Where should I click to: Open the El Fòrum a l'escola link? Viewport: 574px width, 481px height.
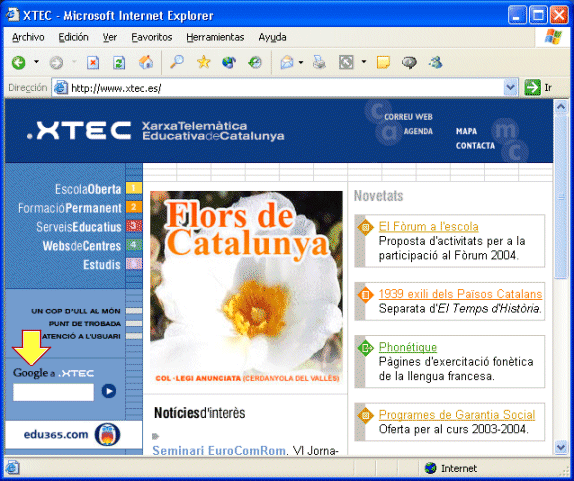pos(428,227)
